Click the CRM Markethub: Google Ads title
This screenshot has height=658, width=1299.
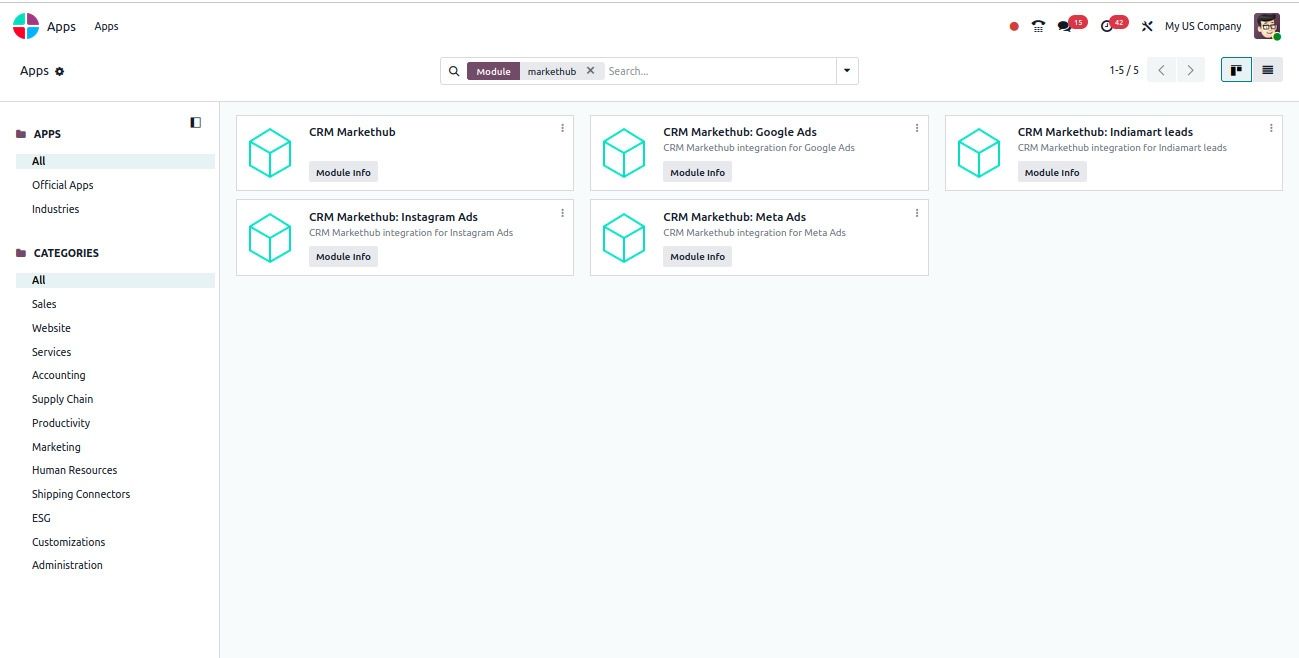pyautogui.click(x=740, y=132)
